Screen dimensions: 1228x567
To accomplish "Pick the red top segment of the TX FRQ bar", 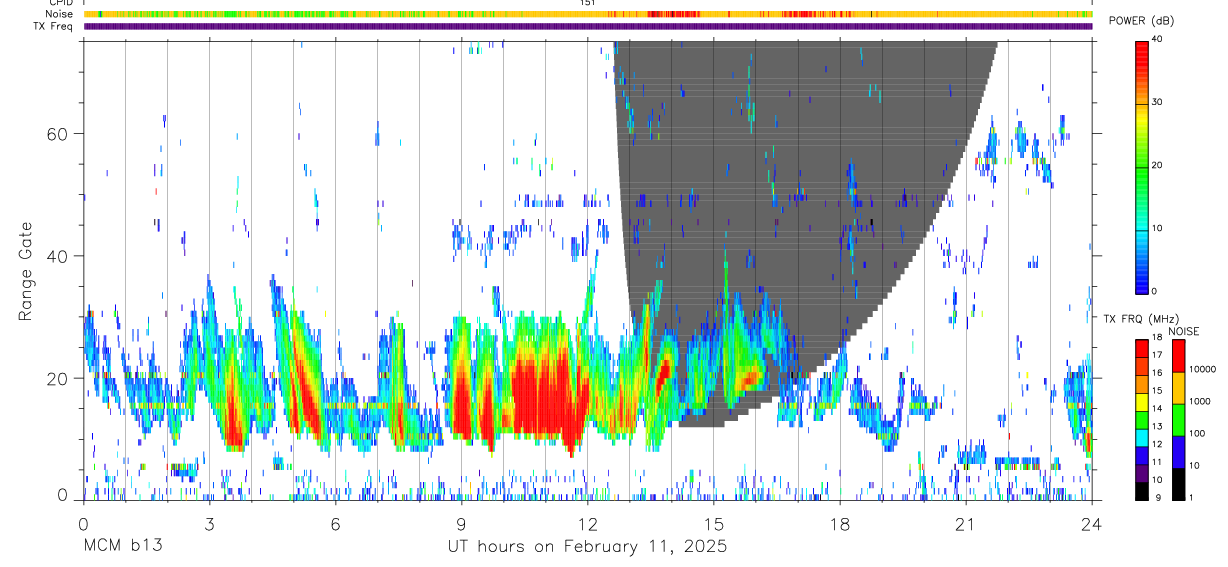I will pyautogui.click(x=1142, y=349).
